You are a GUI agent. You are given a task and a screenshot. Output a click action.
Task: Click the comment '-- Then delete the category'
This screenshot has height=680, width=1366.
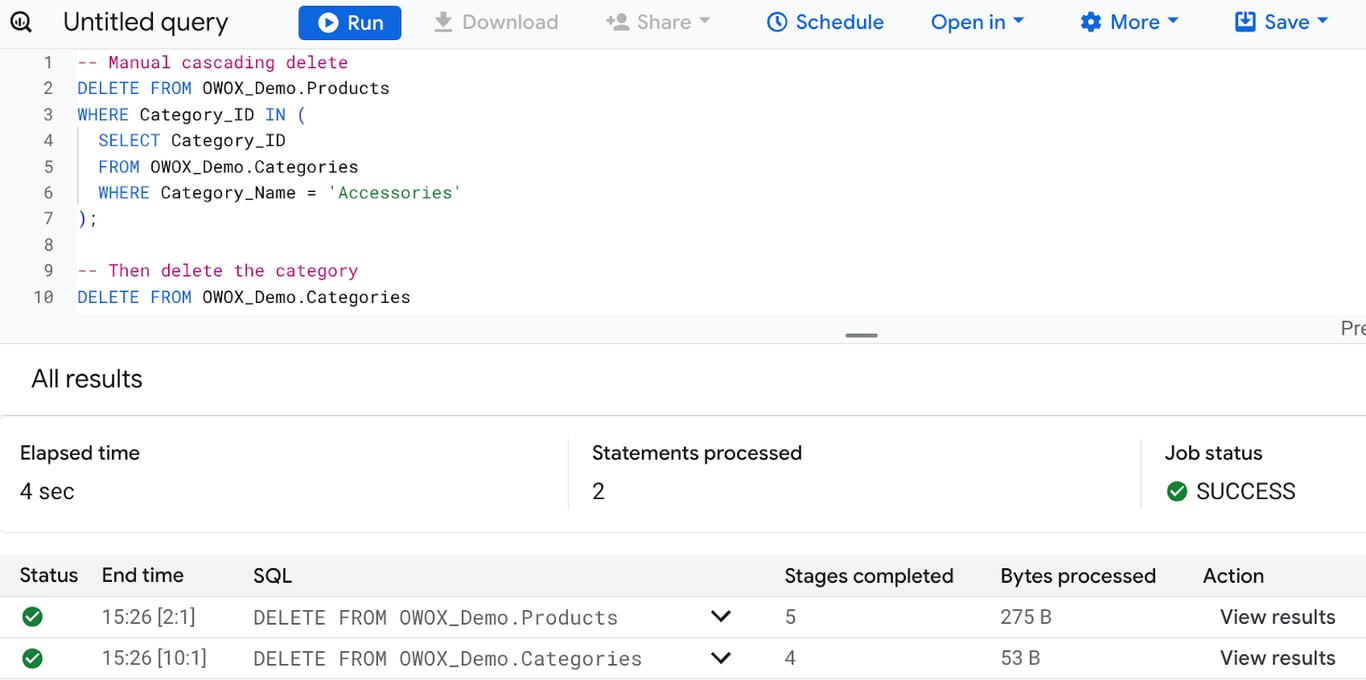(217, 271)
